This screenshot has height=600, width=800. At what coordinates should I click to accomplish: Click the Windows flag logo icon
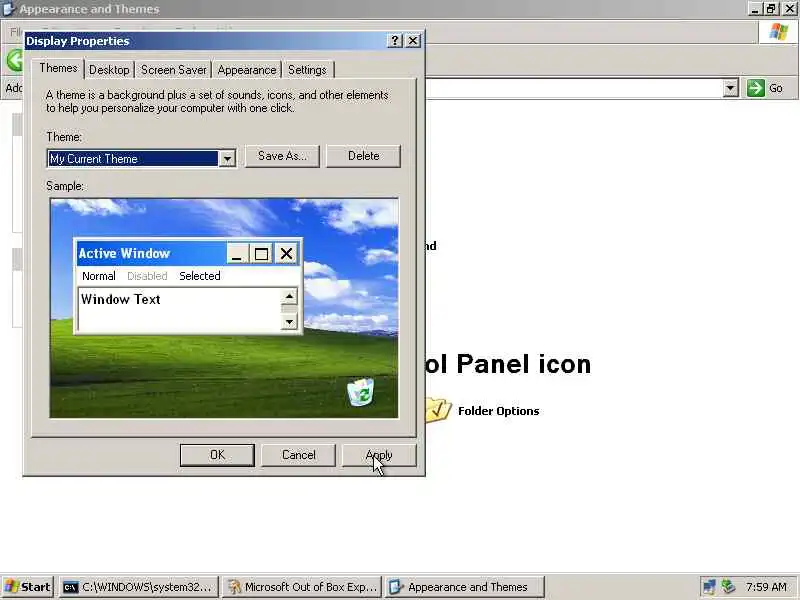pyautogui.click(x=778, y=32)
